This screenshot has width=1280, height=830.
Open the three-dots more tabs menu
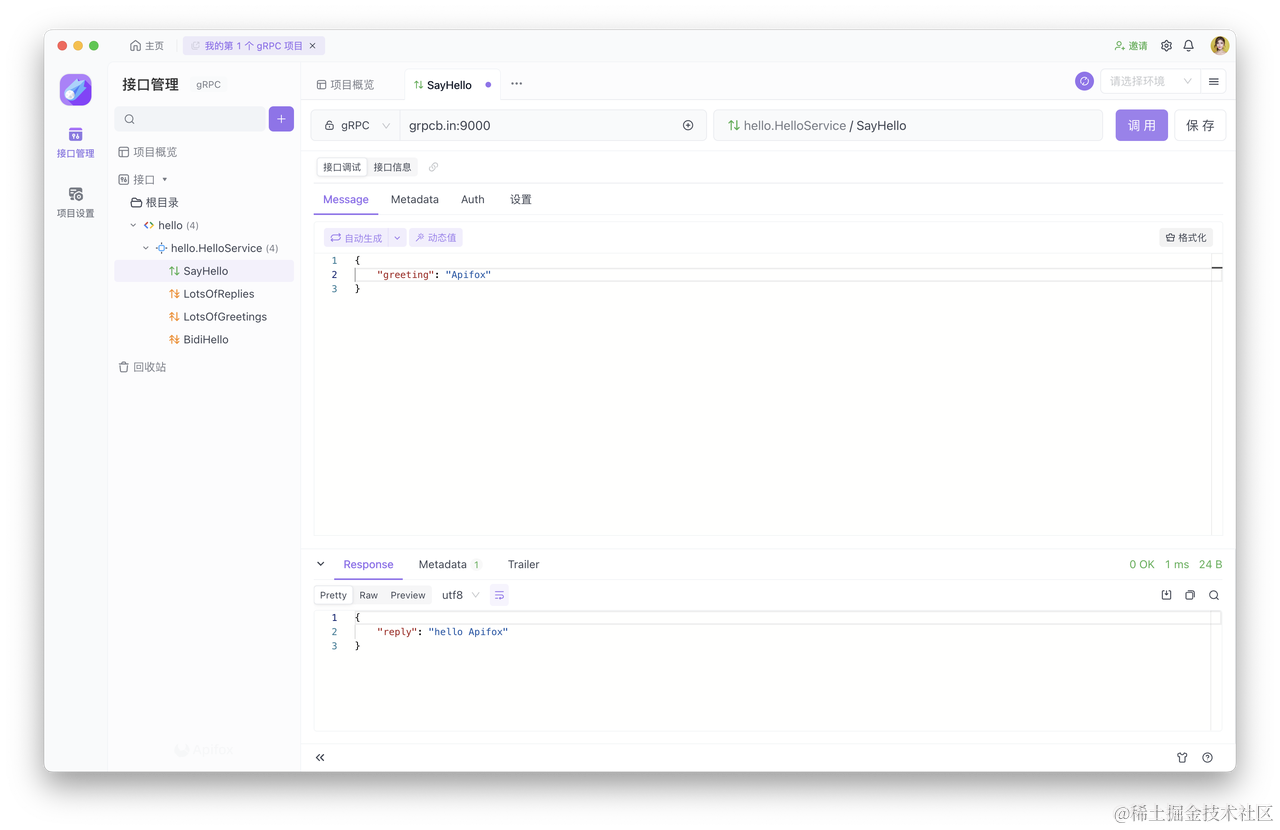coord(516,84)
